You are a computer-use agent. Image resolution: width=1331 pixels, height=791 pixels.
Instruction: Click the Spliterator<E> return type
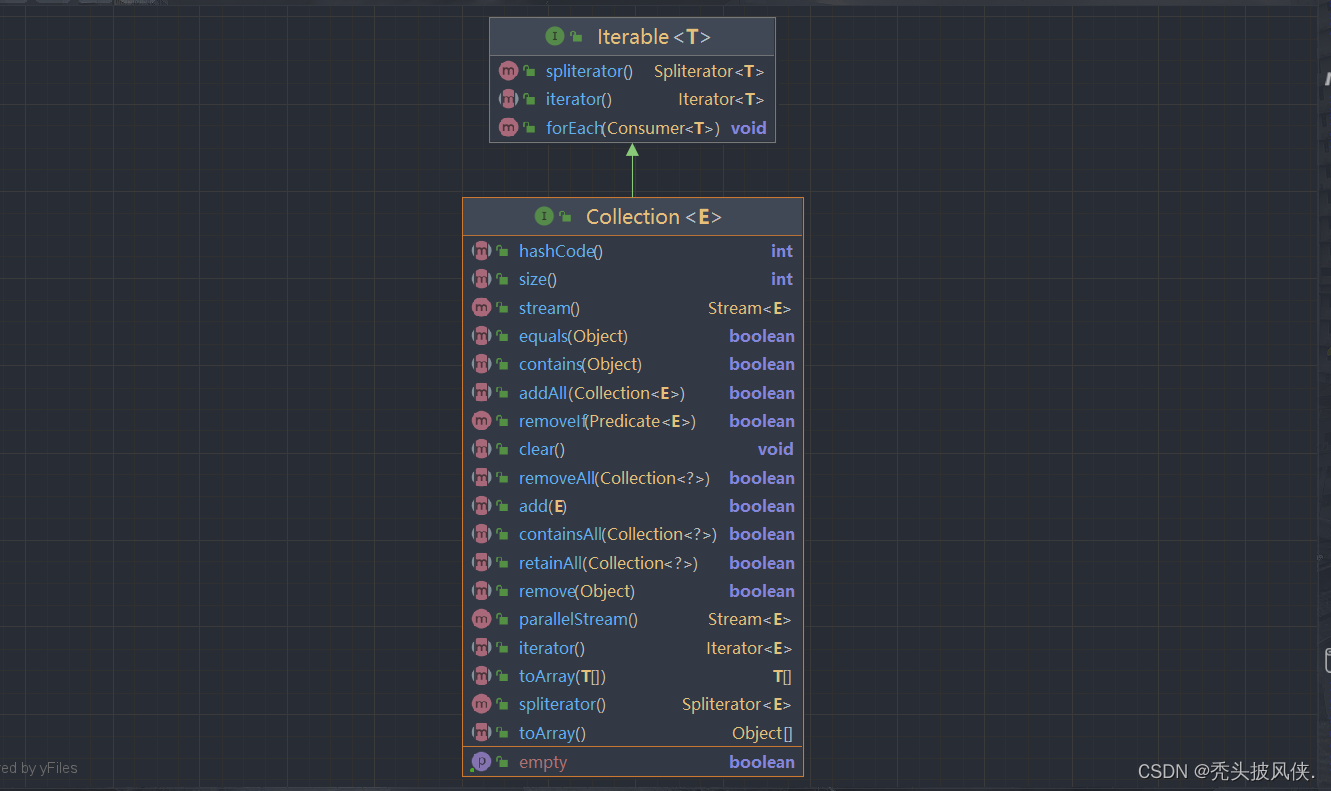(737, 704)
